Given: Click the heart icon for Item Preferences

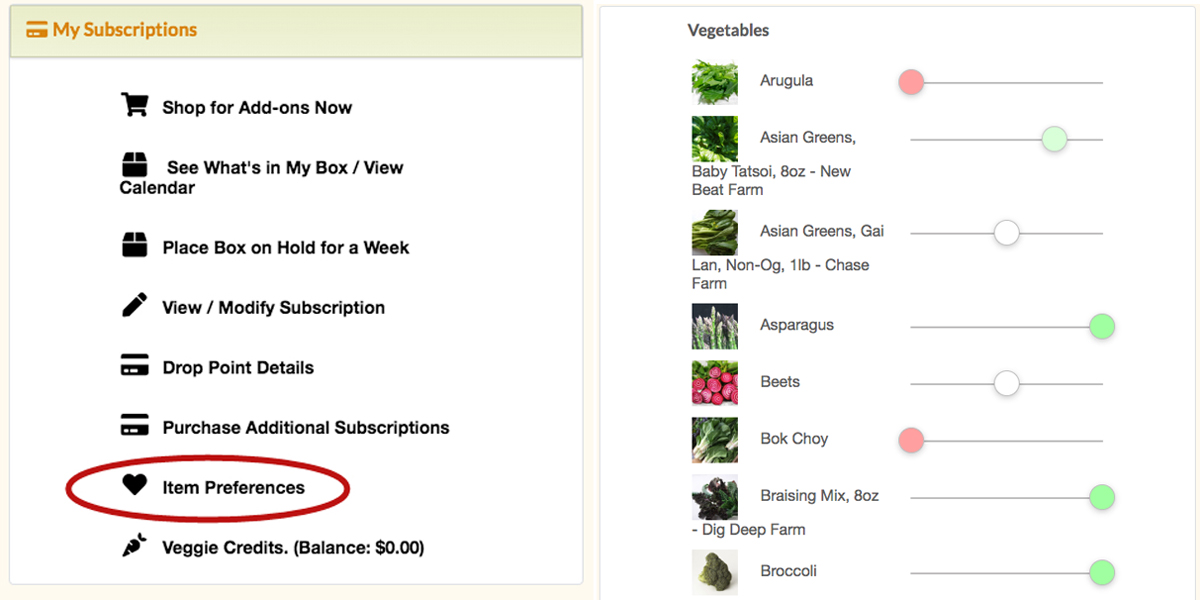Looking at the screenshot, I should pyautogui.click(x=134, y=485).
